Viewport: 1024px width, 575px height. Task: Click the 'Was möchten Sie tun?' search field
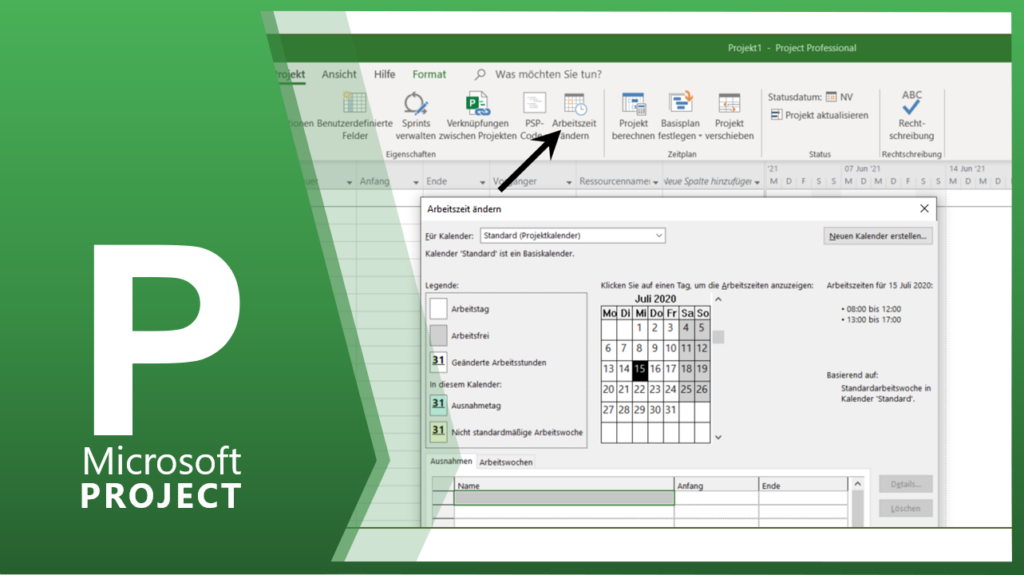click(549, 74)
